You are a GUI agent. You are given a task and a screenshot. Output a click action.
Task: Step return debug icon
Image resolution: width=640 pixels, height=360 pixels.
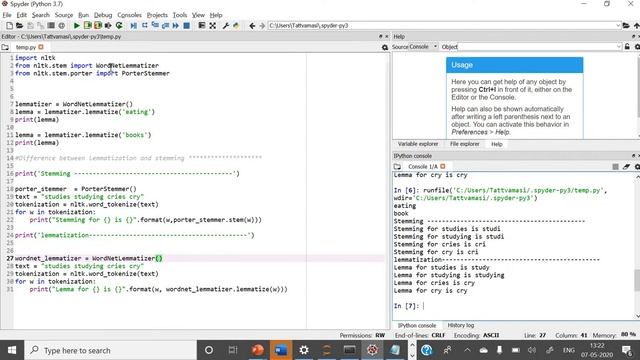pyautogui.click(x=165, y=26)
